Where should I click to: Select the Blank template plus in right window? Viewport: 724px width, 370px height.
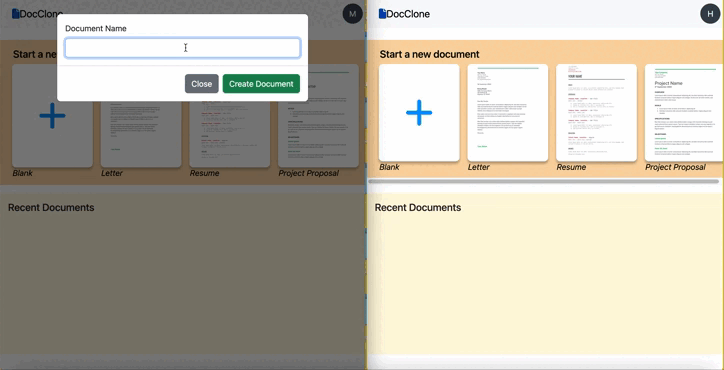pyautogui.click(x=419, y=113)
